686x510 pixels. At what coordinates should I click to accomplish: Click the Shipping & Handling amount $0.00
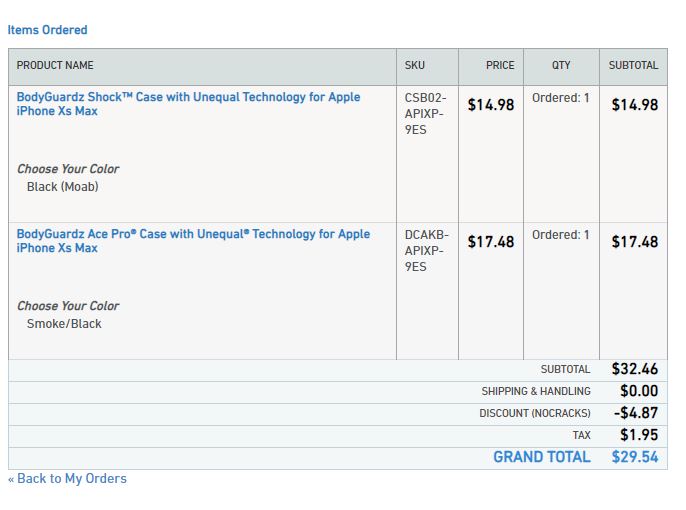[639, 391]
